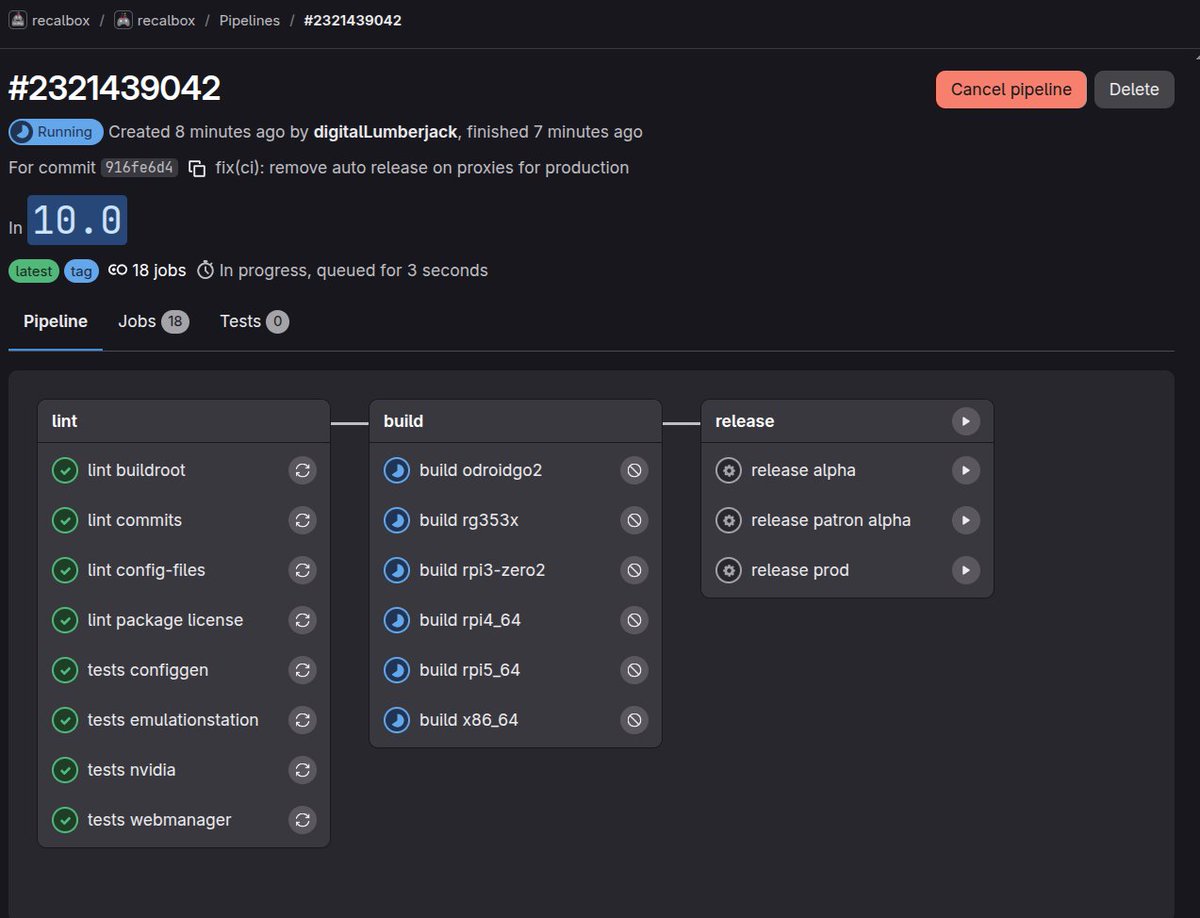The image size is (1200, 918).
Task: Click pipeline #2321439042 in breadcrumb
Action: [x=353, y=20]
